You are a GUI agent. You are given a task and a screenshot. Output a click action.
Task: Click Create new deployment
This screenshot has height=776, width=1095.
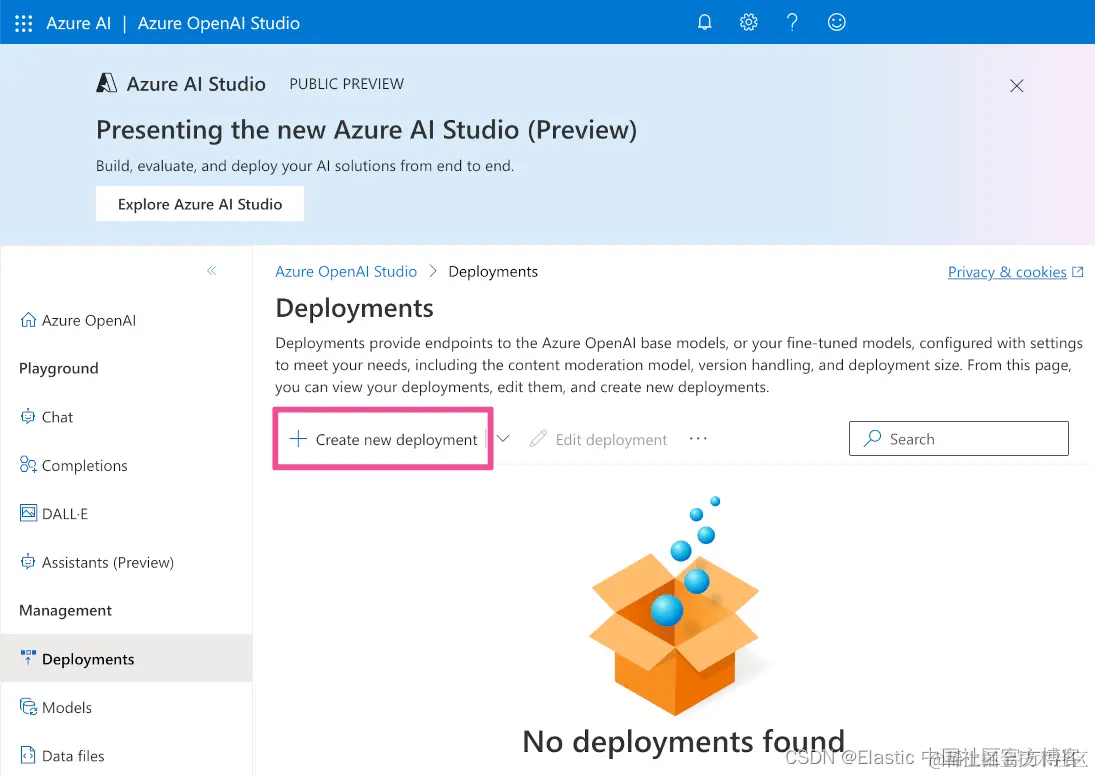click(x=383, y=439)
